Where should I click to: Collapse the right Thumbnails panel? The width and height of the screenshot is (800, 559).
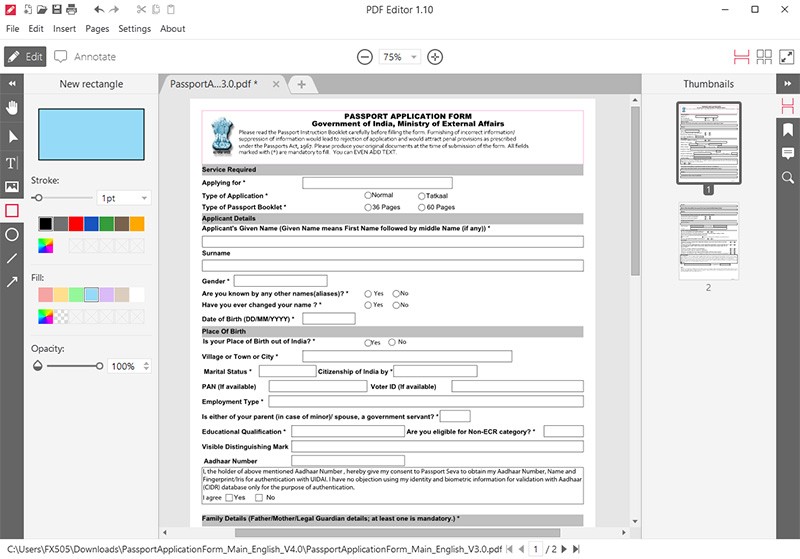[x=788, y=83]
